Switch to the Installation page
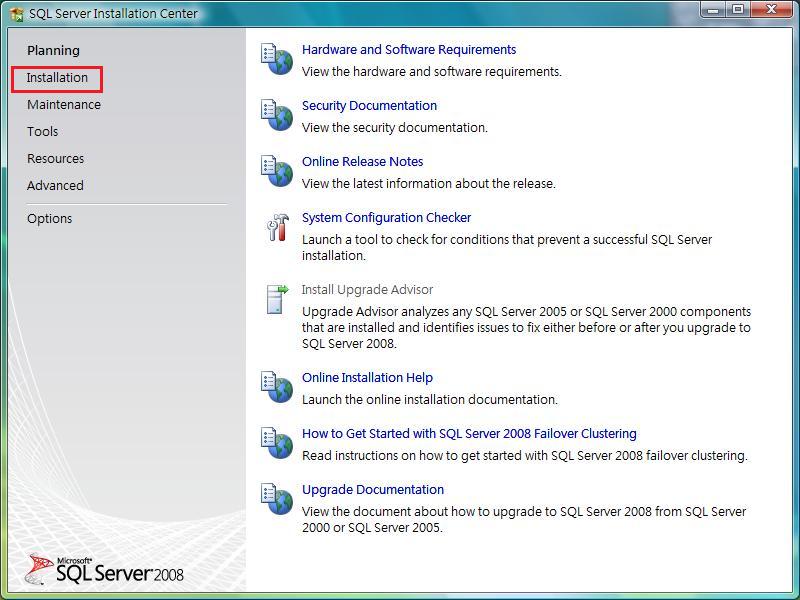 [57, 78]
